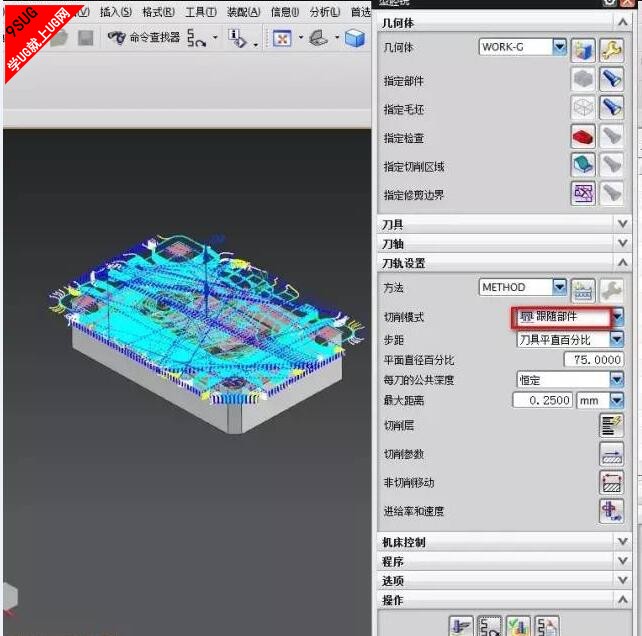Open Cutting Parameters (切削参数) icon
Viewport: 642px width, 636px height.
612,454
